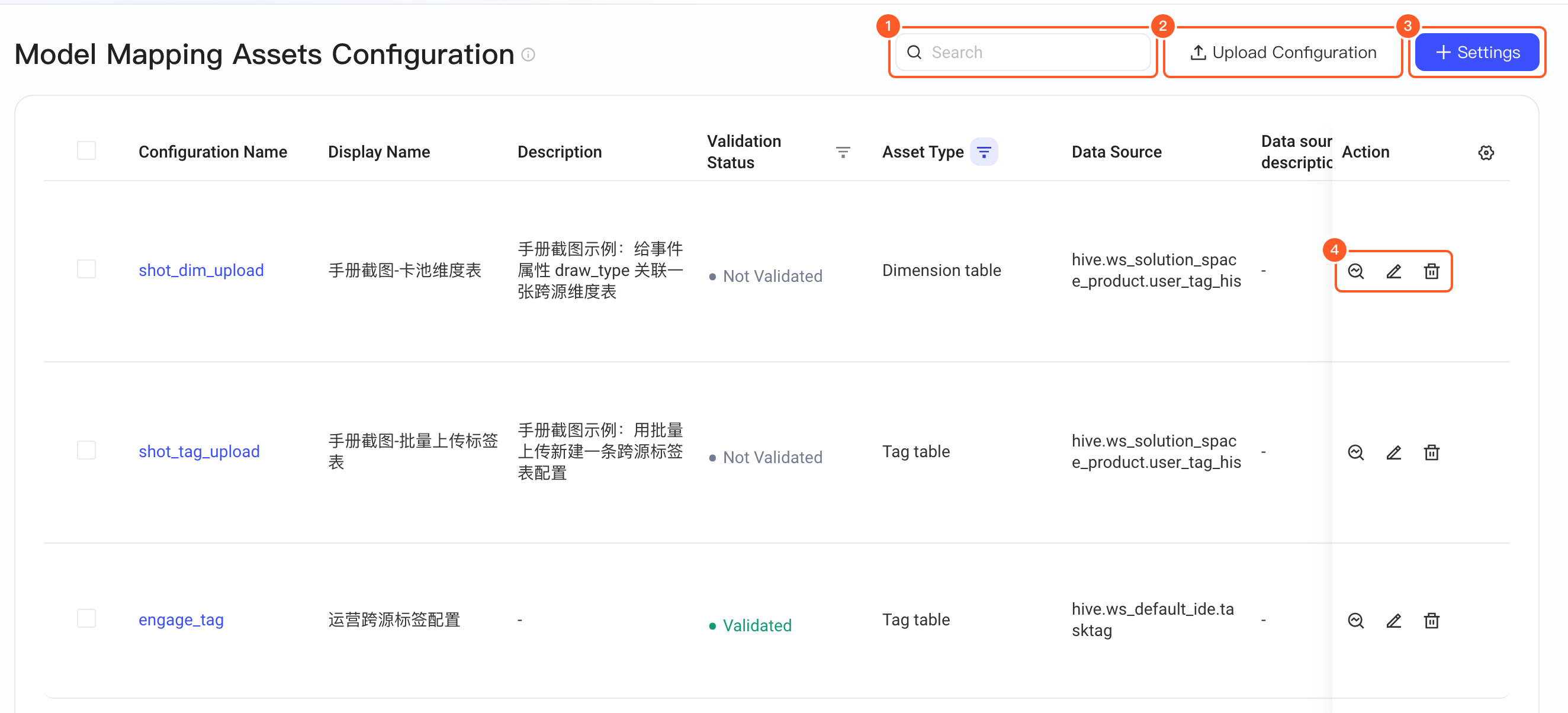Click the display name 运营跨源标签配置
The width and height of the screenshot is (1568, 713).
pos(394,620)
